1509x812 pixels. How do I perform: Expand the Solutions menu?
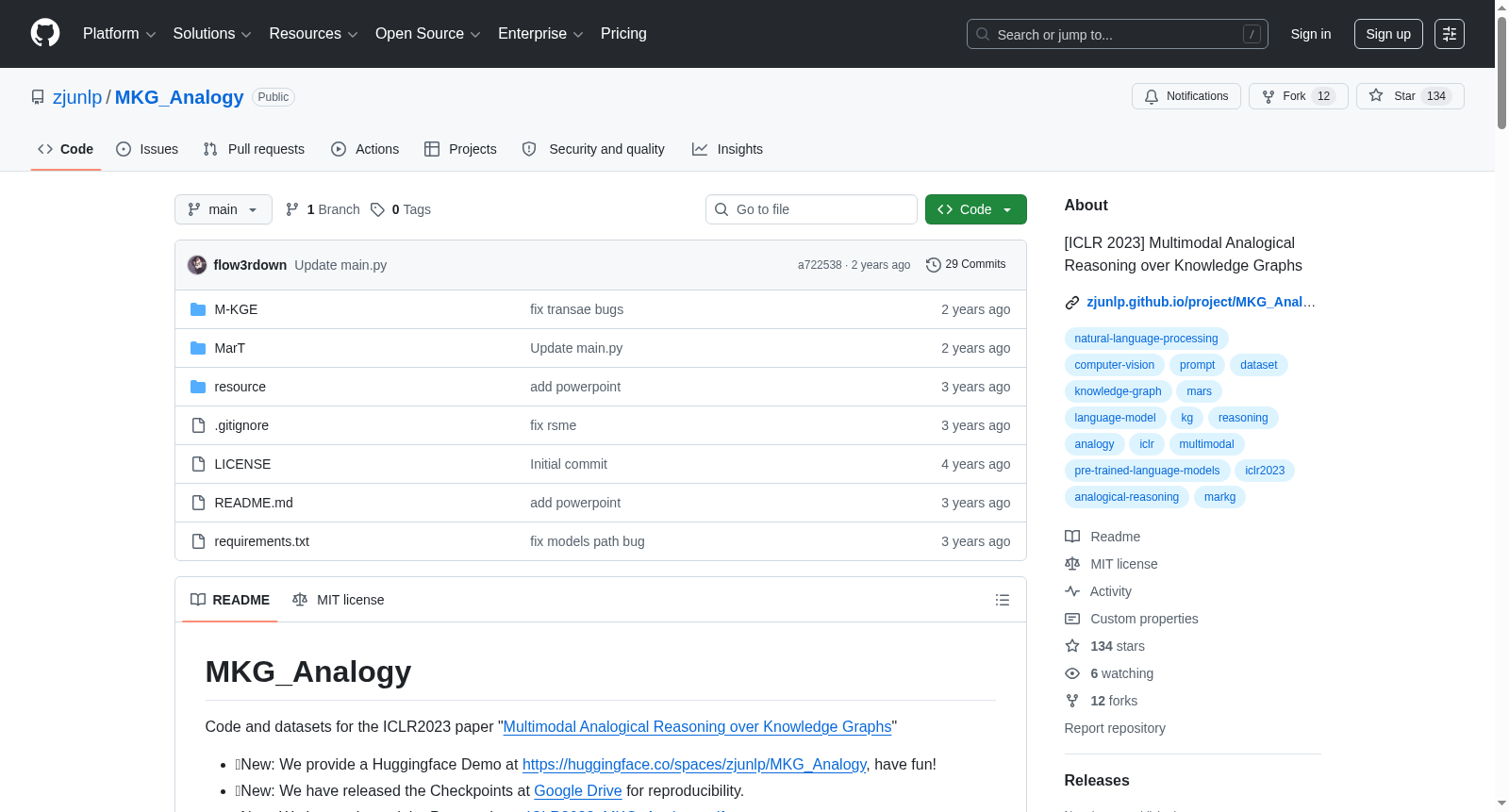(x=212, y=34)
